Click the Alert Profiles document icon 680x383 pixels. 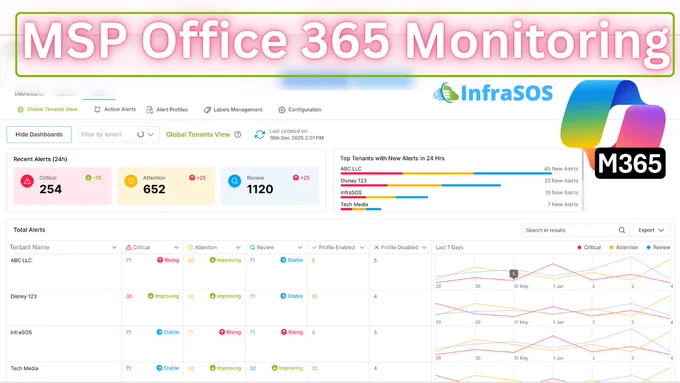(150, 110)
